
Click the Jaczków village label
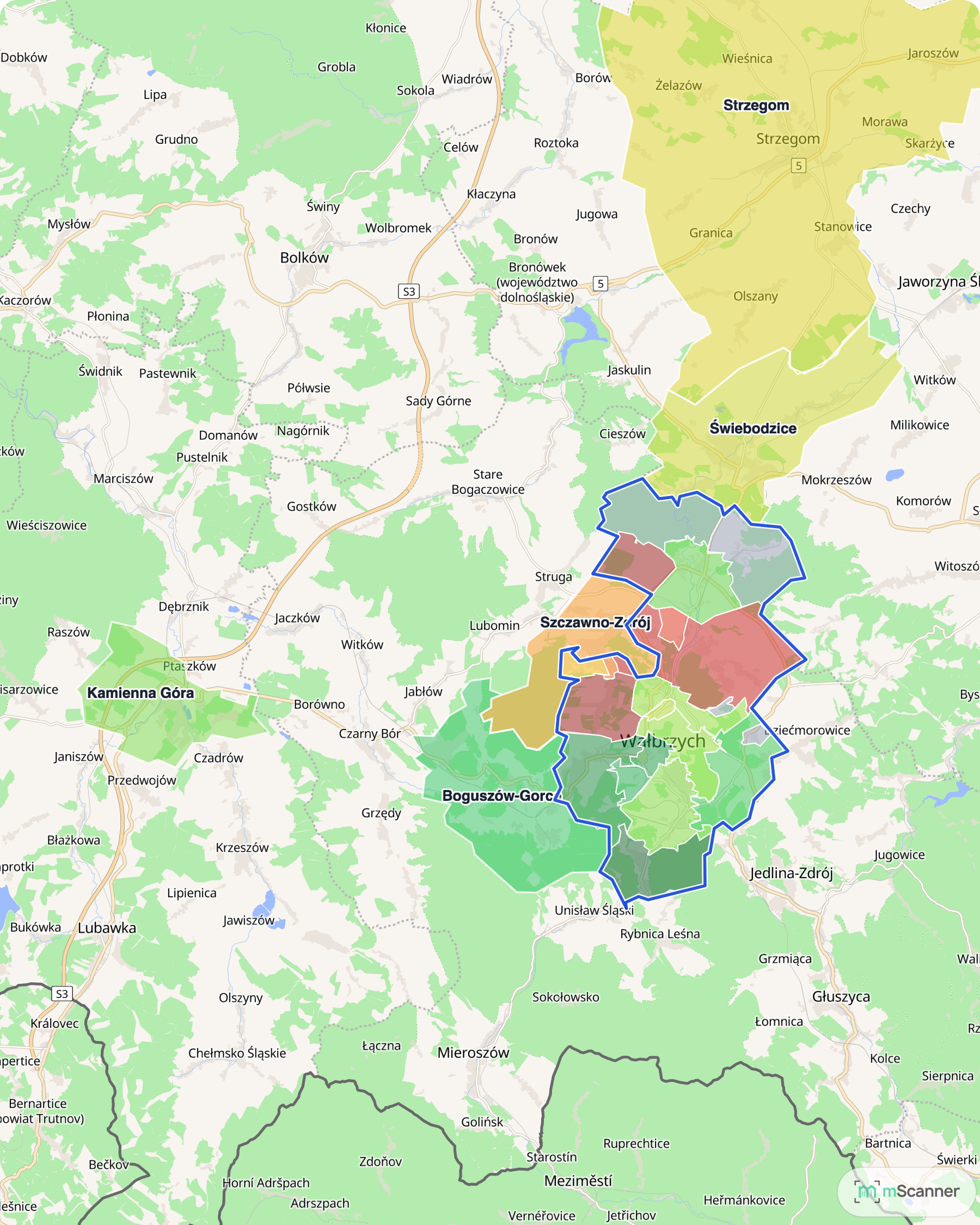point(297,617)
